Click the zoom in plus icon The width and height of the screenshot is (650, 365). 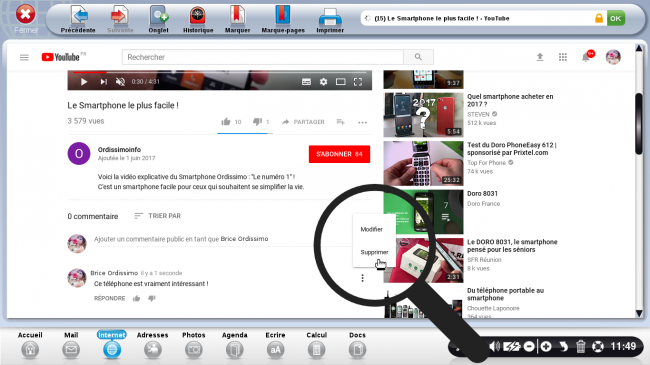pyautogui.click(x=546, y=346)
